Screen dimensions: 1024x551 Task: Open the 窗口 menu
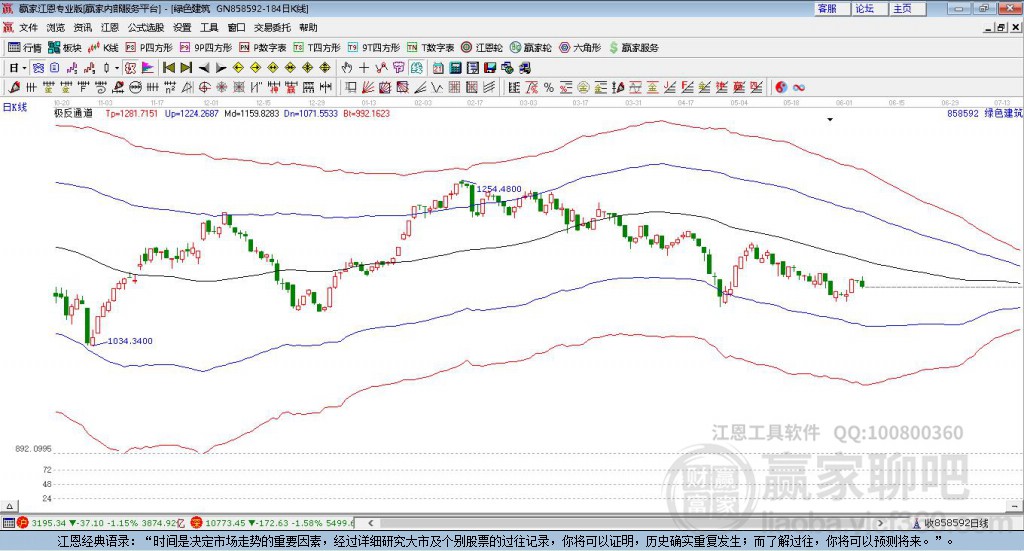pyautogui.click(x=236, y=27)
